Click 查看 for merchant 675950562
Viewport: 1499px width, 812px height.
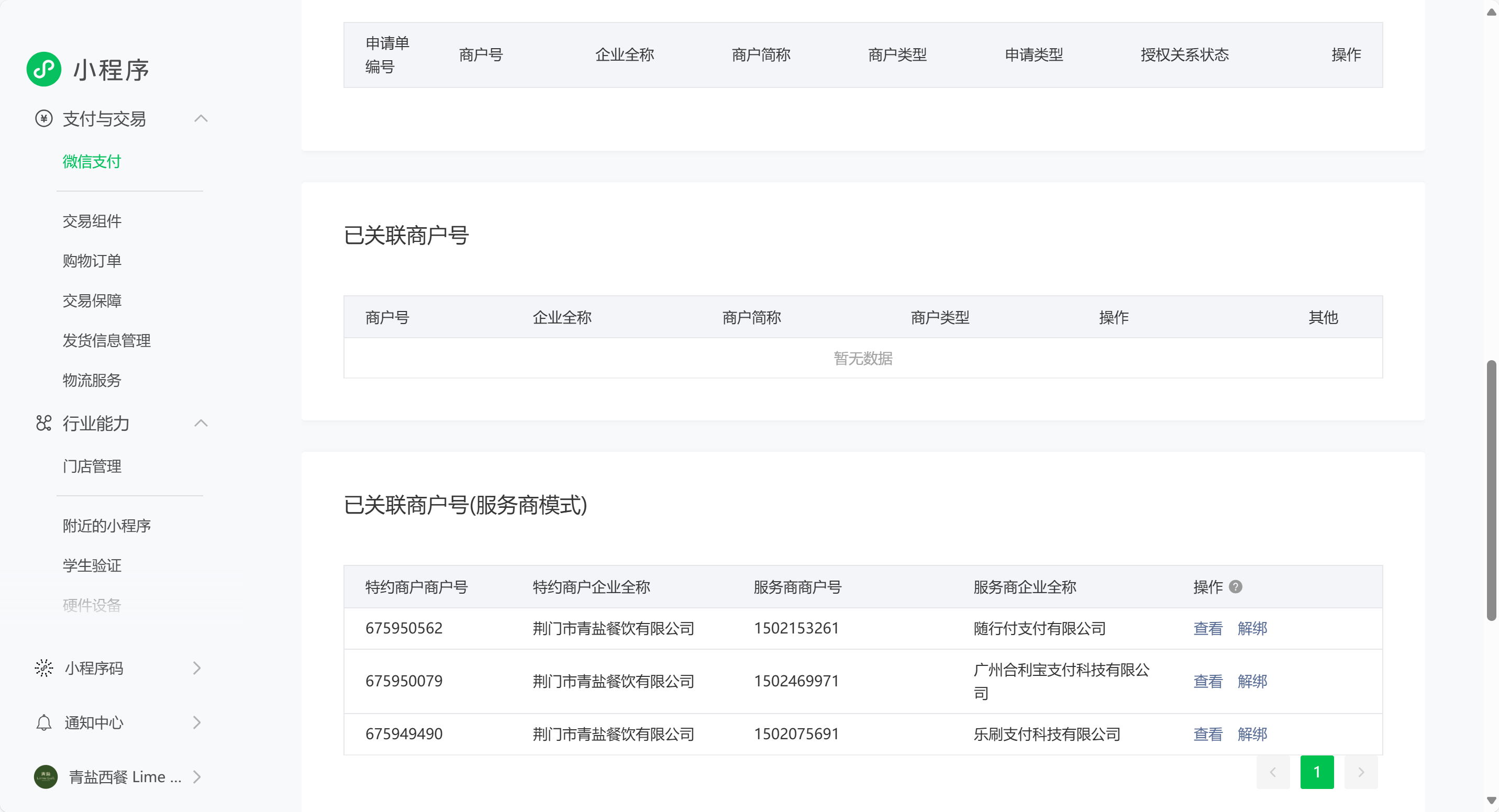(x=1207, y=628)
